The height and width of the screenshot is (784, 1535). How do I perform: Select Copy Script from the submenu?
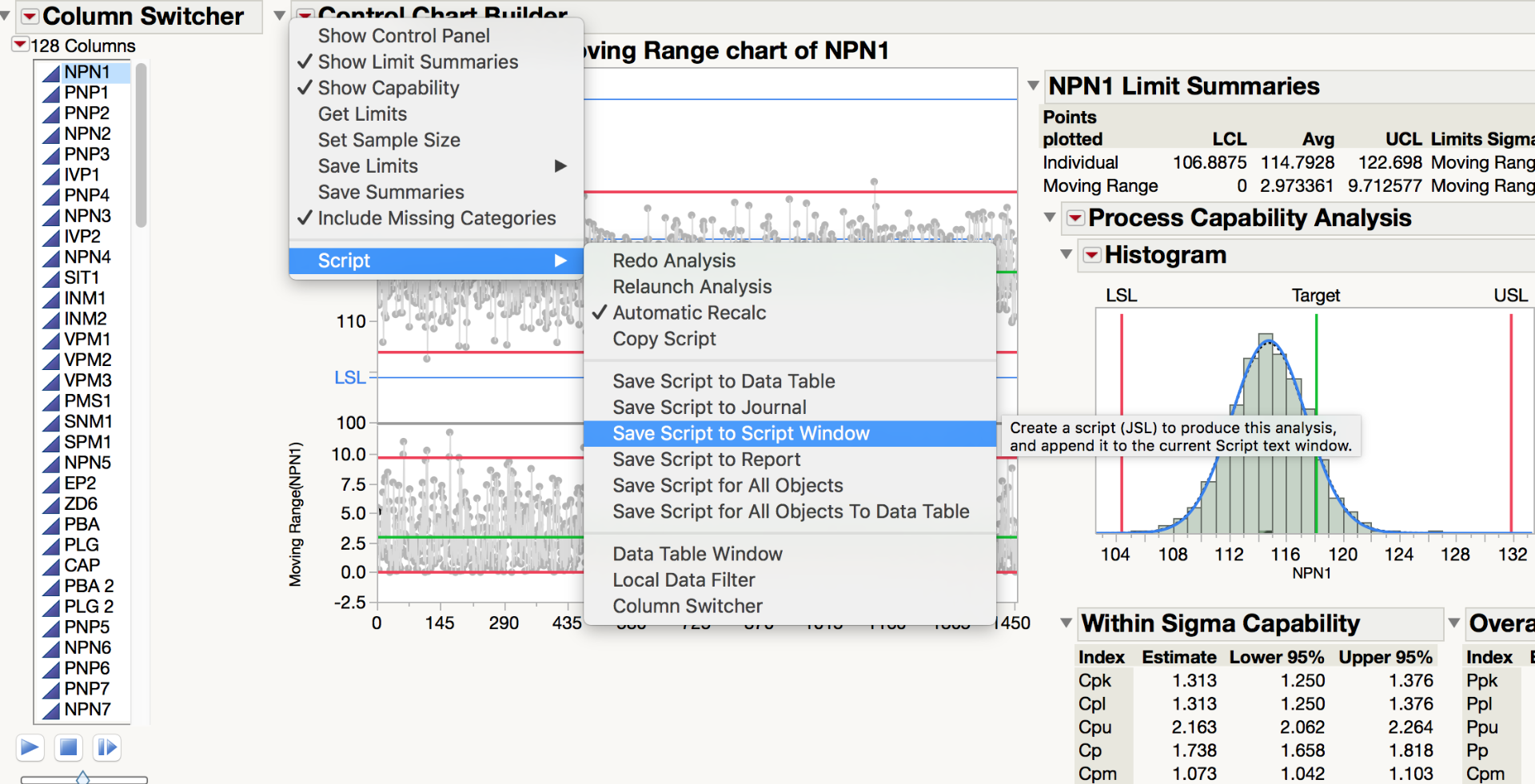(x=664, y=339)
